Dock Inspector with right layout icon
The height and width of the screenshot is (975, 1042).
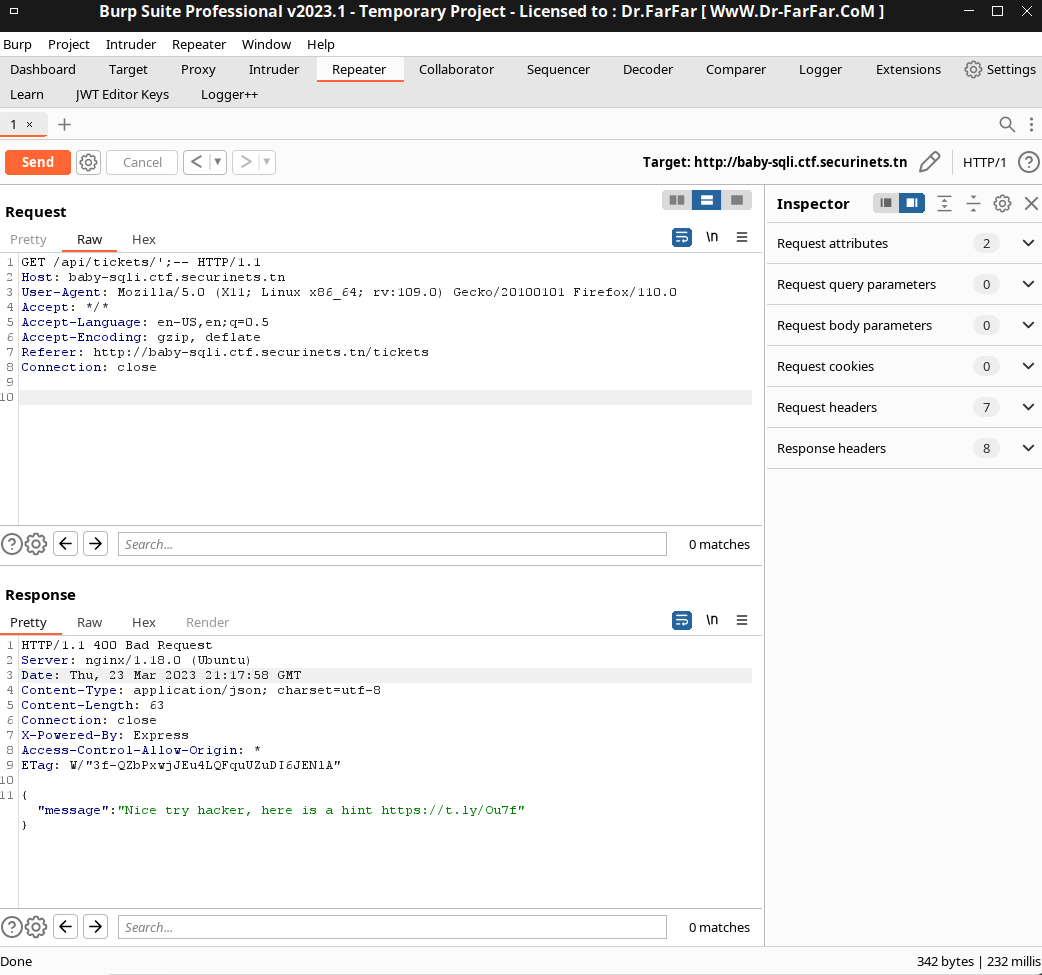click(912, 203)
